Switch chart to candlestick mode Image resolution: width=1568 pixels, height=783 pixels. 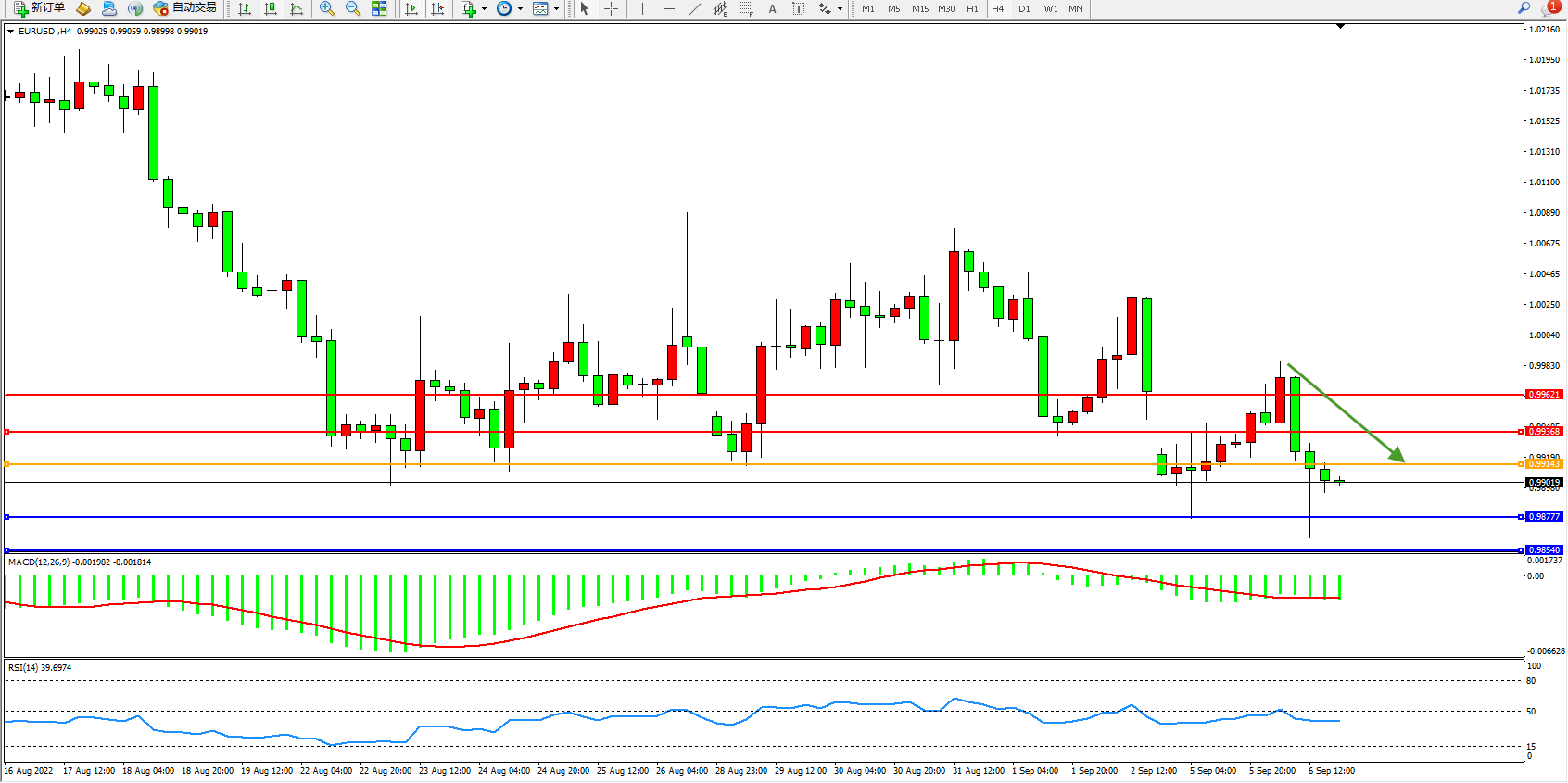coord(271,8)
